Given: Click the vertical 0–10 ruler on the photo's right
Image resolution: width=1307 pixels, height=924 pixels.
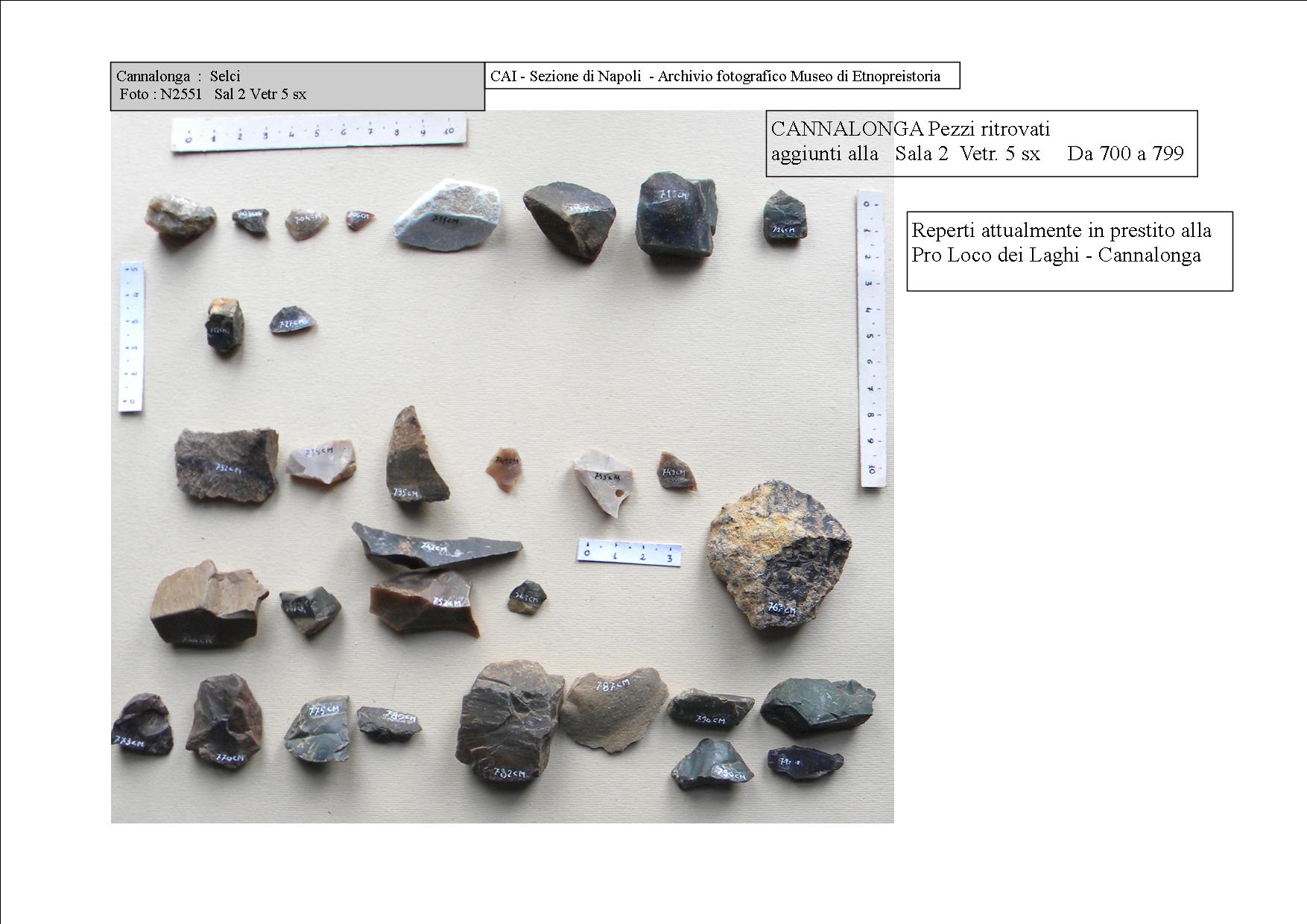Looking at the screenshot, I should [x=871, y=339].
